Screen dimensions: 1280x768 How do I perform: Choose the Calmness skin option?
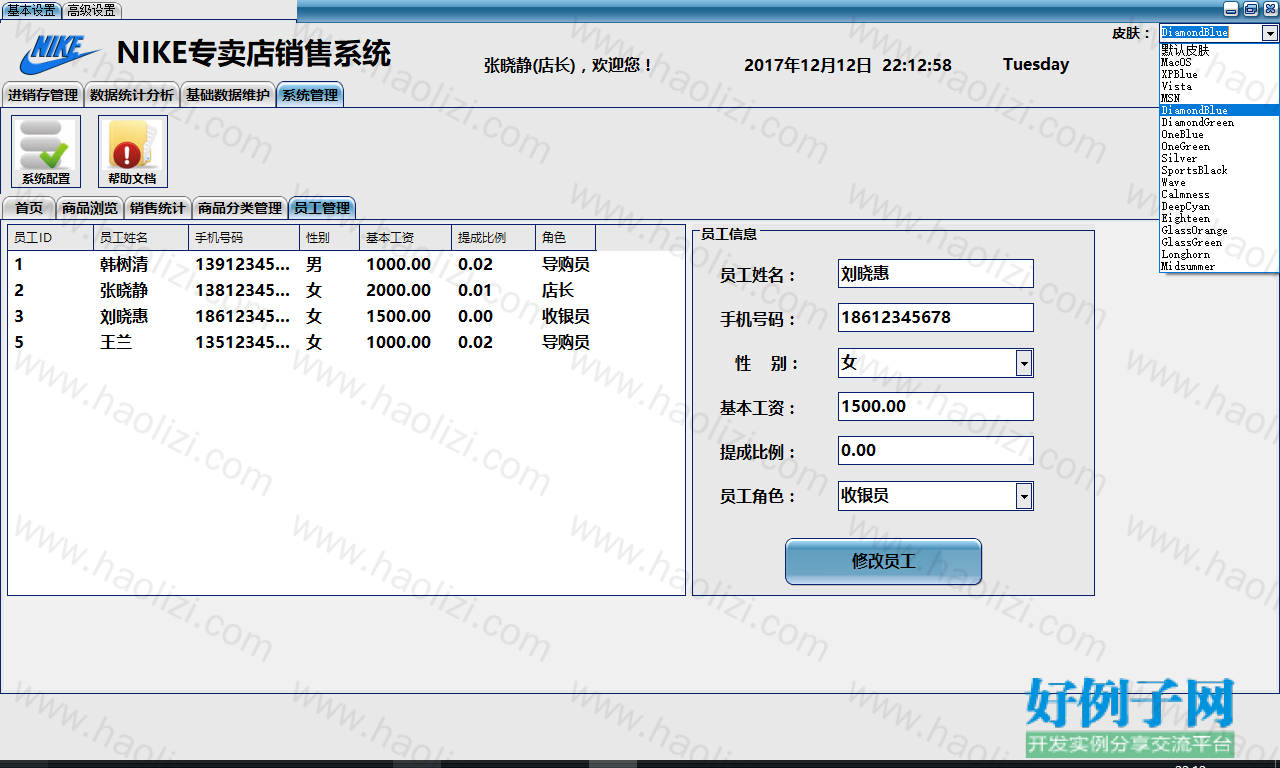click(1219, 194)
